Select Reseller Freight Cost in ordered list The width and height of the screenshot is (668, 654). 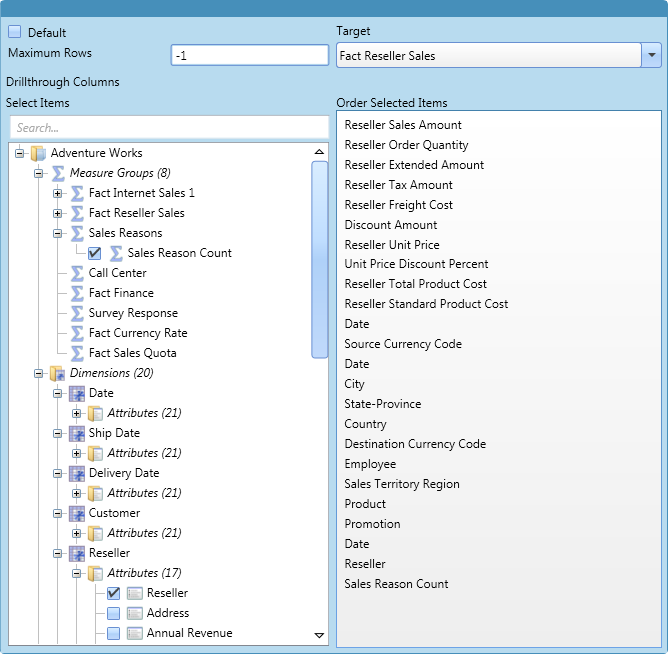(x=398, y=205)
